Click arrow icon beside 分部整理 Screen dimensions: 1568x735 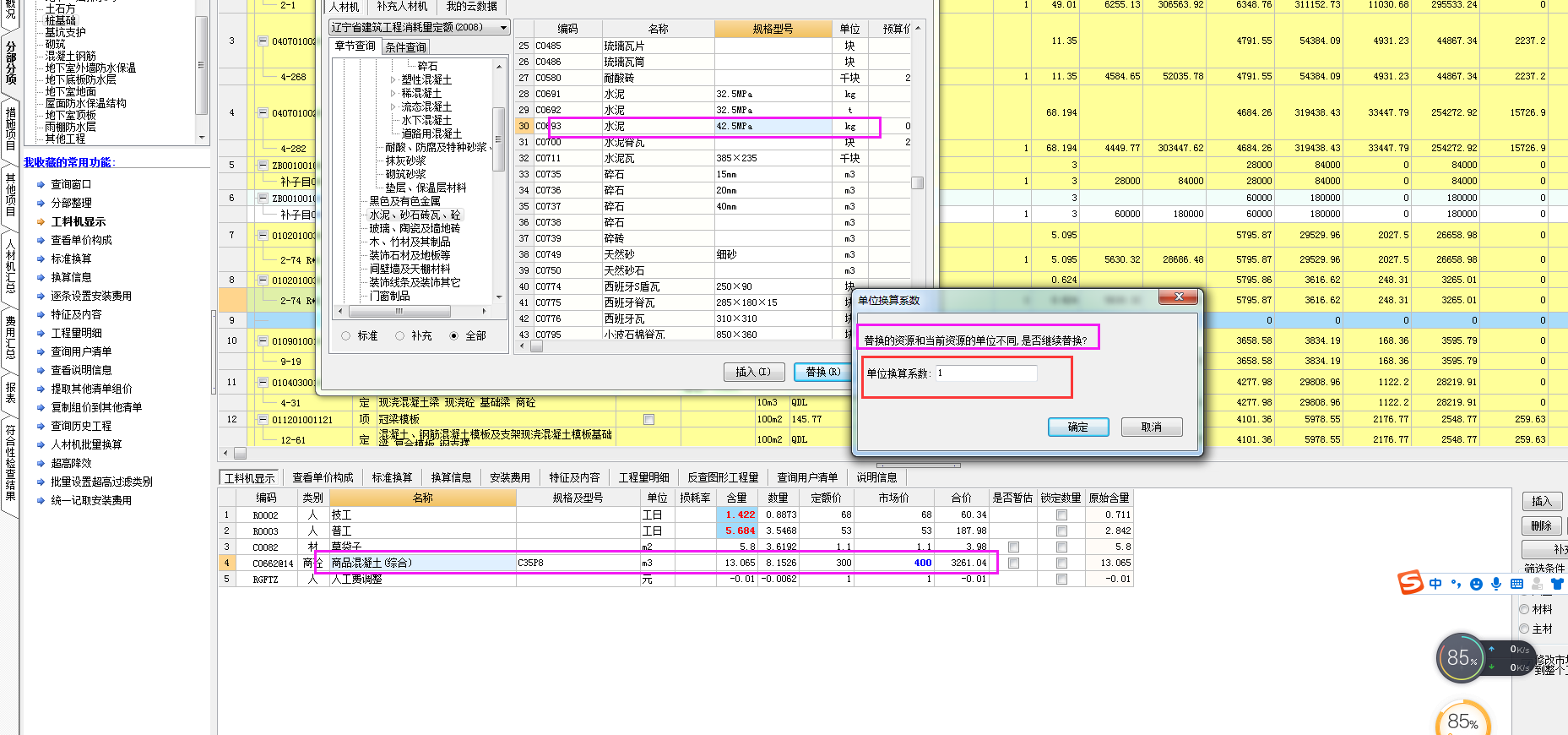pos(41,203)
